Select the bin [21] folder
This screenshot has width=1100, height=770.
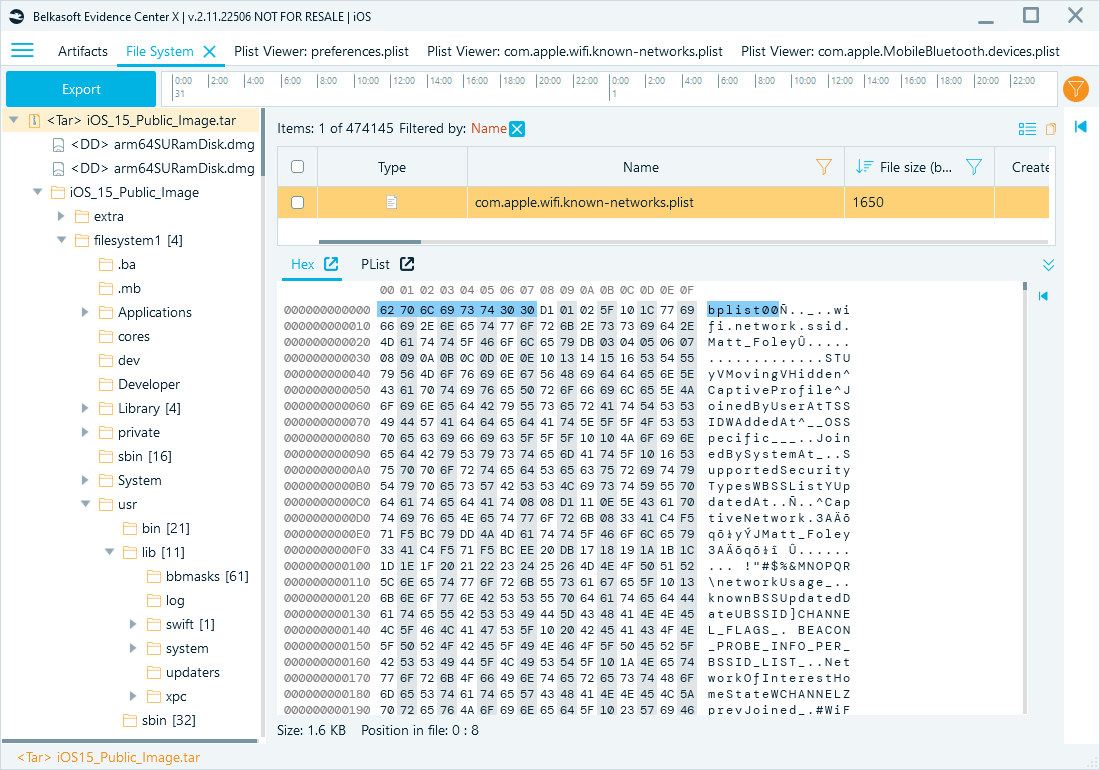pyautogui.click(x=156, y=528)
